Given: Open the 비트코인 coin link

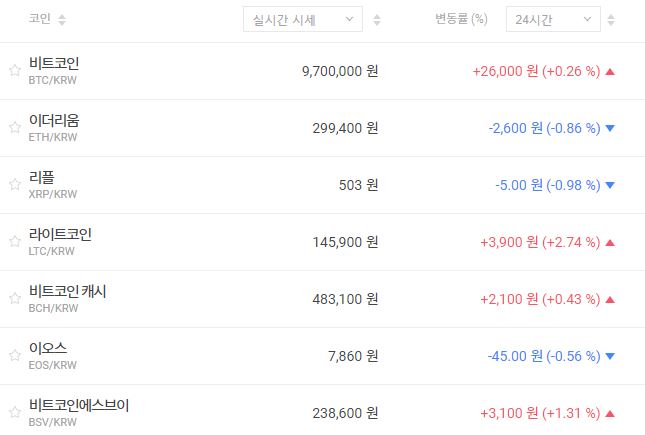Looking at the screenshot, I should [54, 63].
